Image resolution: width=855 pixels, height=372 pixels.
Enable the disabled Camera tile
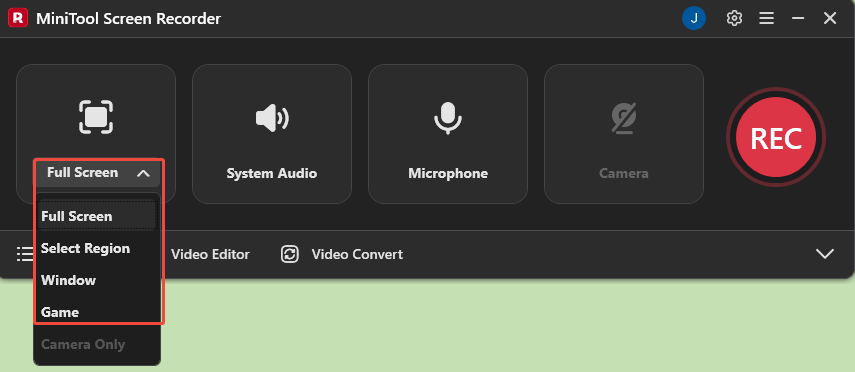coord(624,134)
